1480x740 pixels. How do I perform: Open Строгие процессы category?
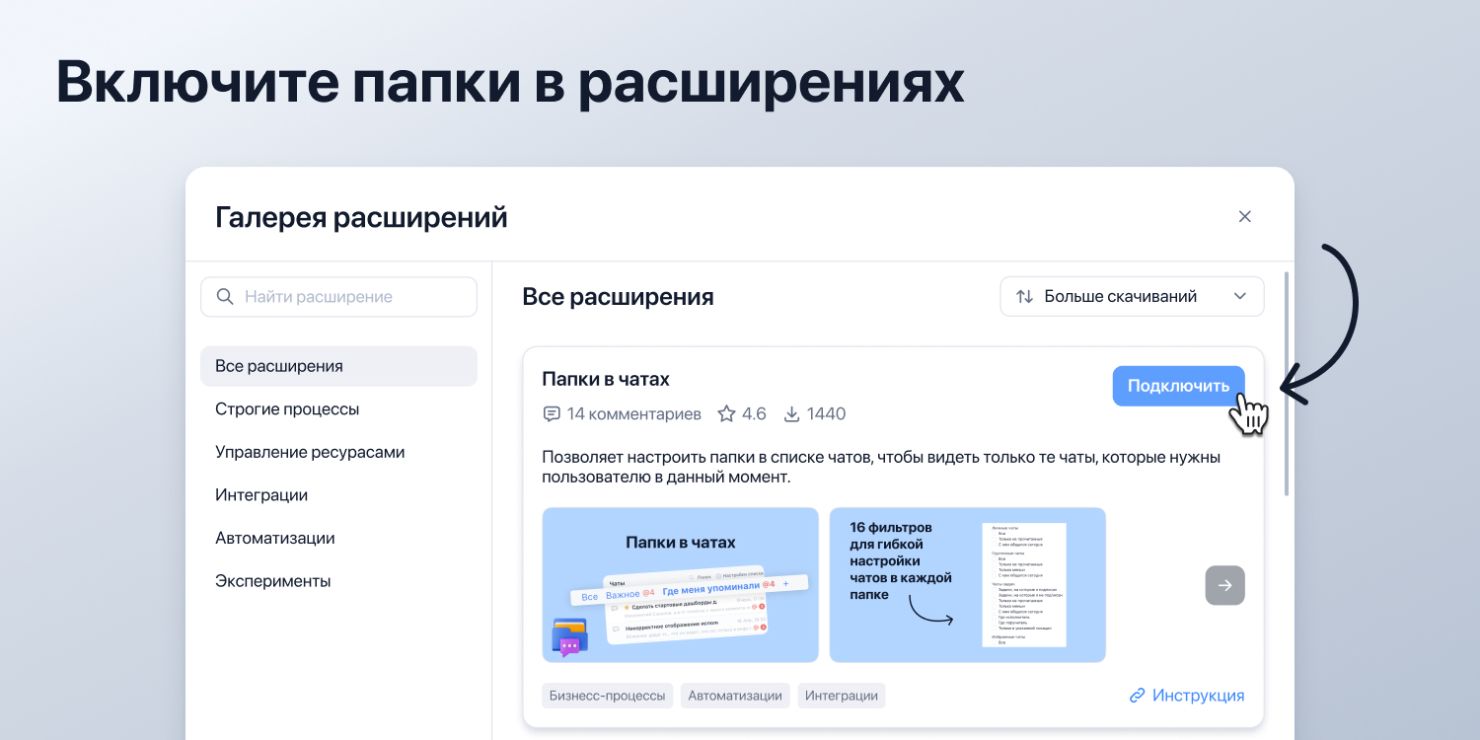(287, 409)
